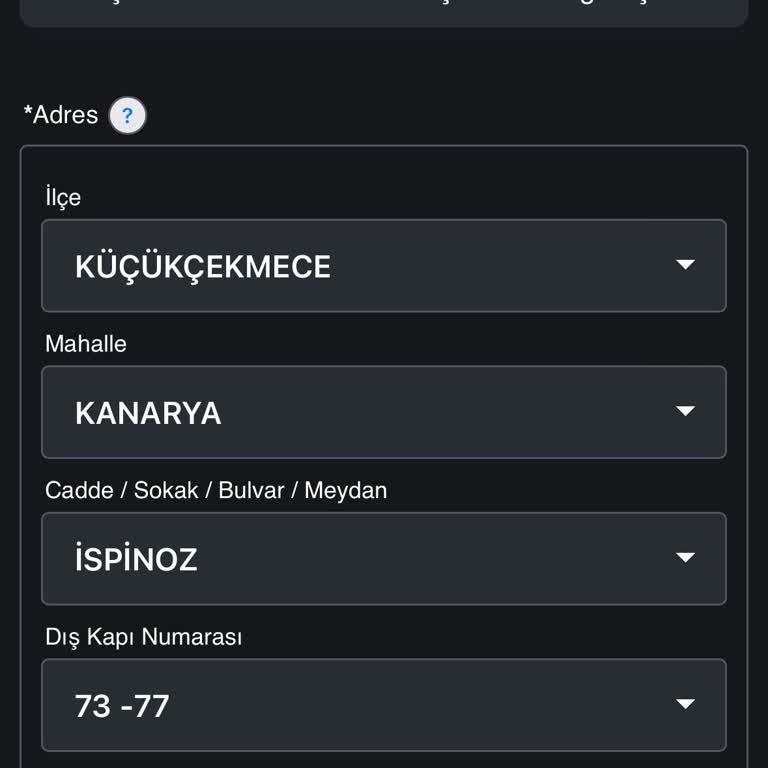The width and height of the screenshot is (768, 768).
Task: Click the Adres help question mark icon
Action: [127, 116]
